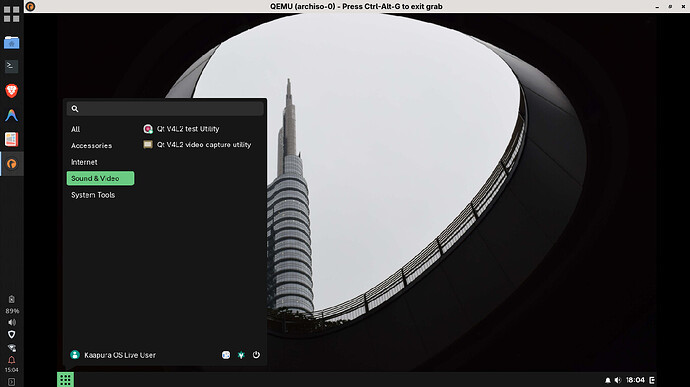Click the 89% battery percentage text
The image size is (690, 387).
coord(12,311)
